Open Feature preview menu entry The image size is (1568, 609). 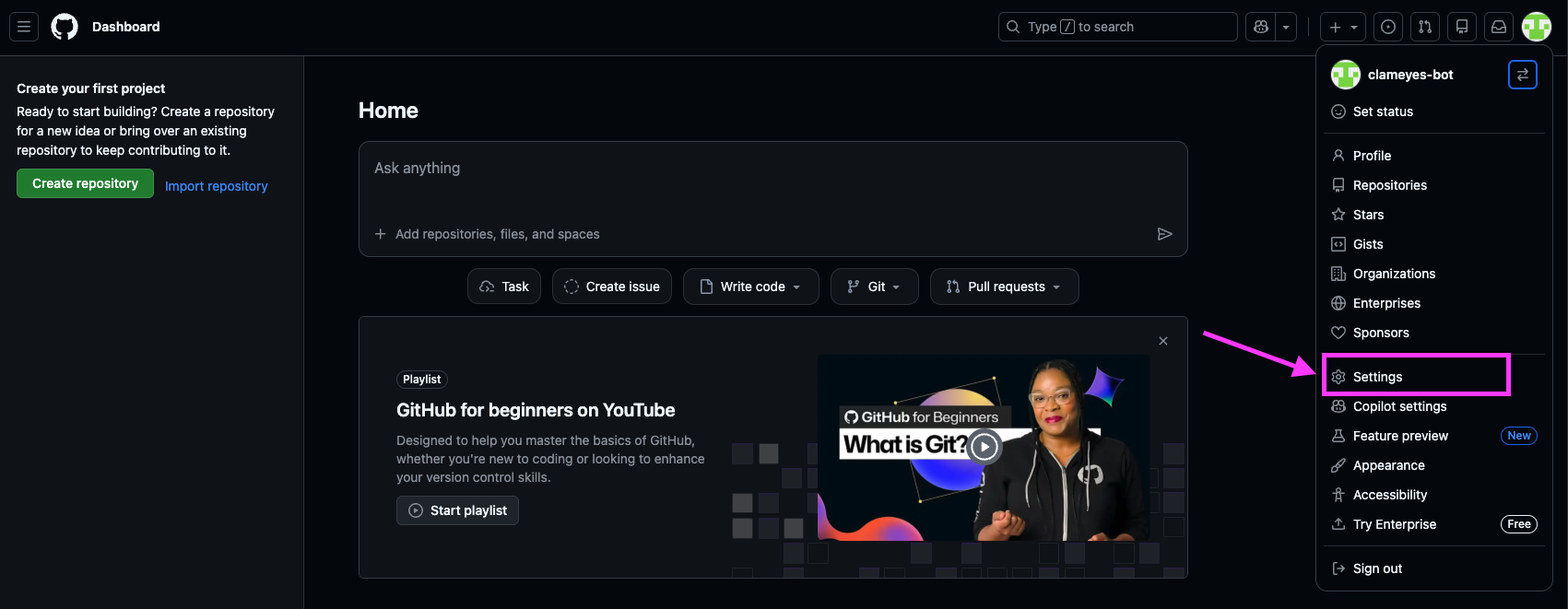[x=1433, y=436]
